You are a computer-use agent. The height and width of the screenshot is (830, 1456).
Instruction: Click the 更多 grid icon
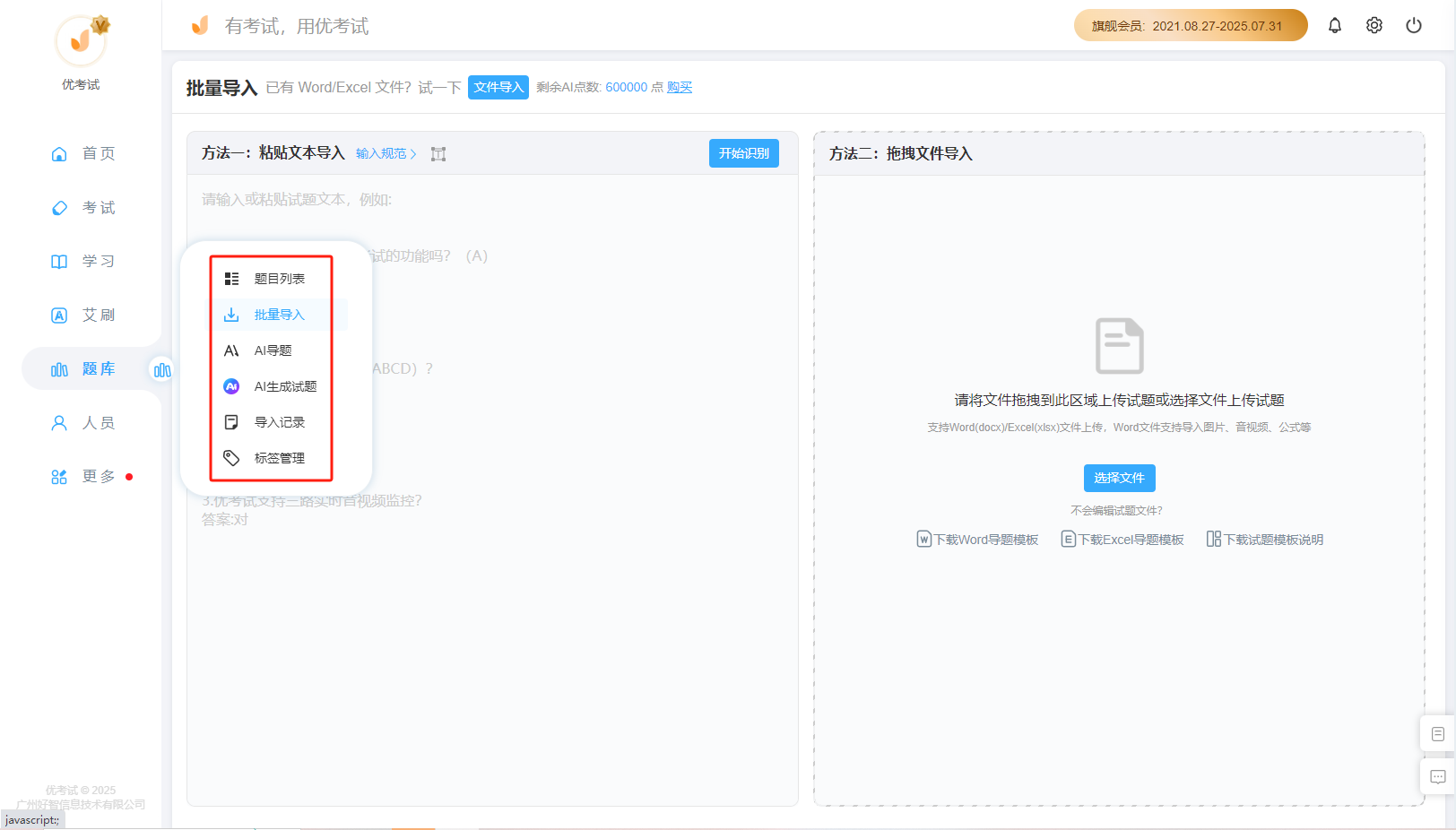tap(59, 477)
